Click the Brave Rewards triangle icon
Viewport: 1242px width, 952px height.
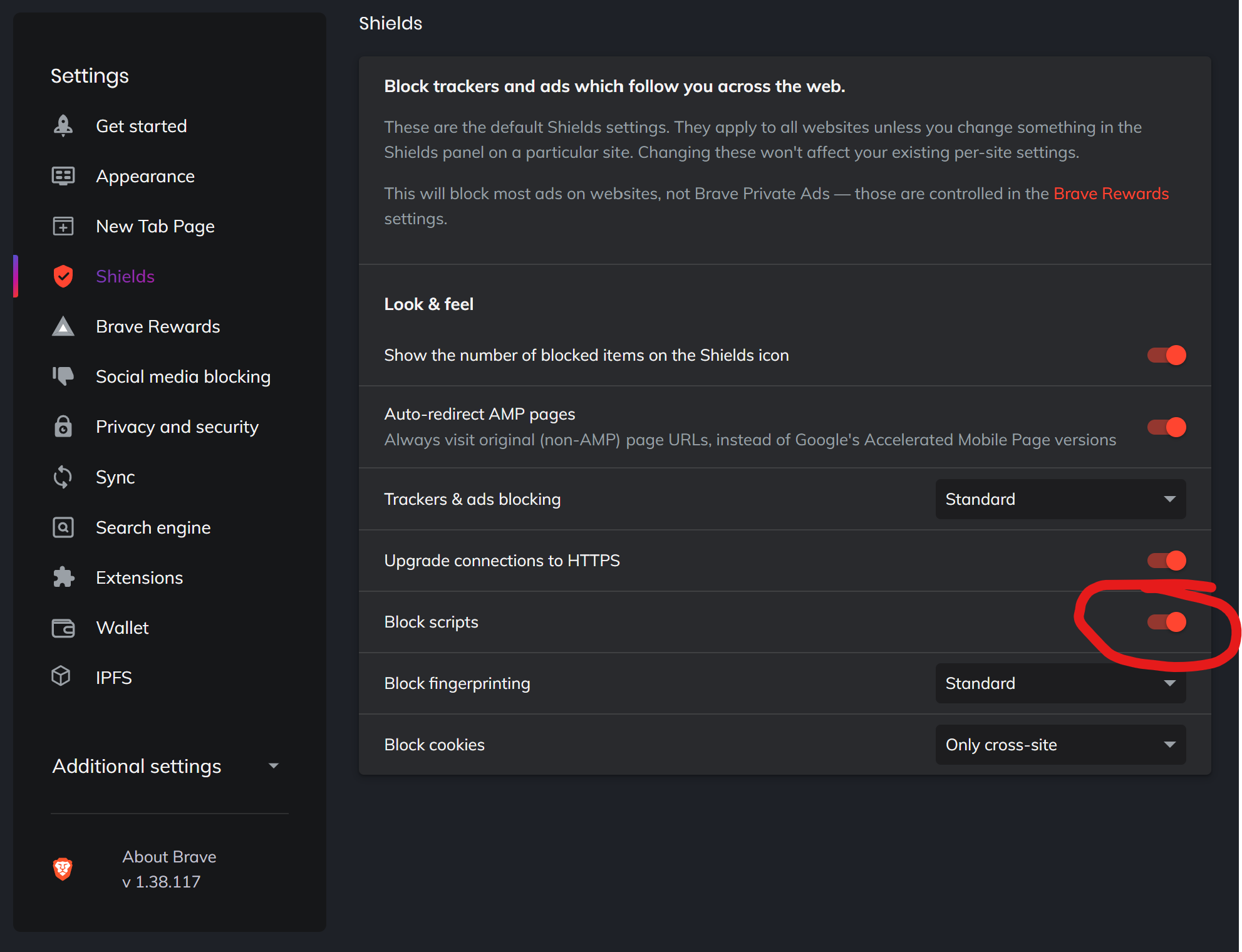tap(63, 326)
